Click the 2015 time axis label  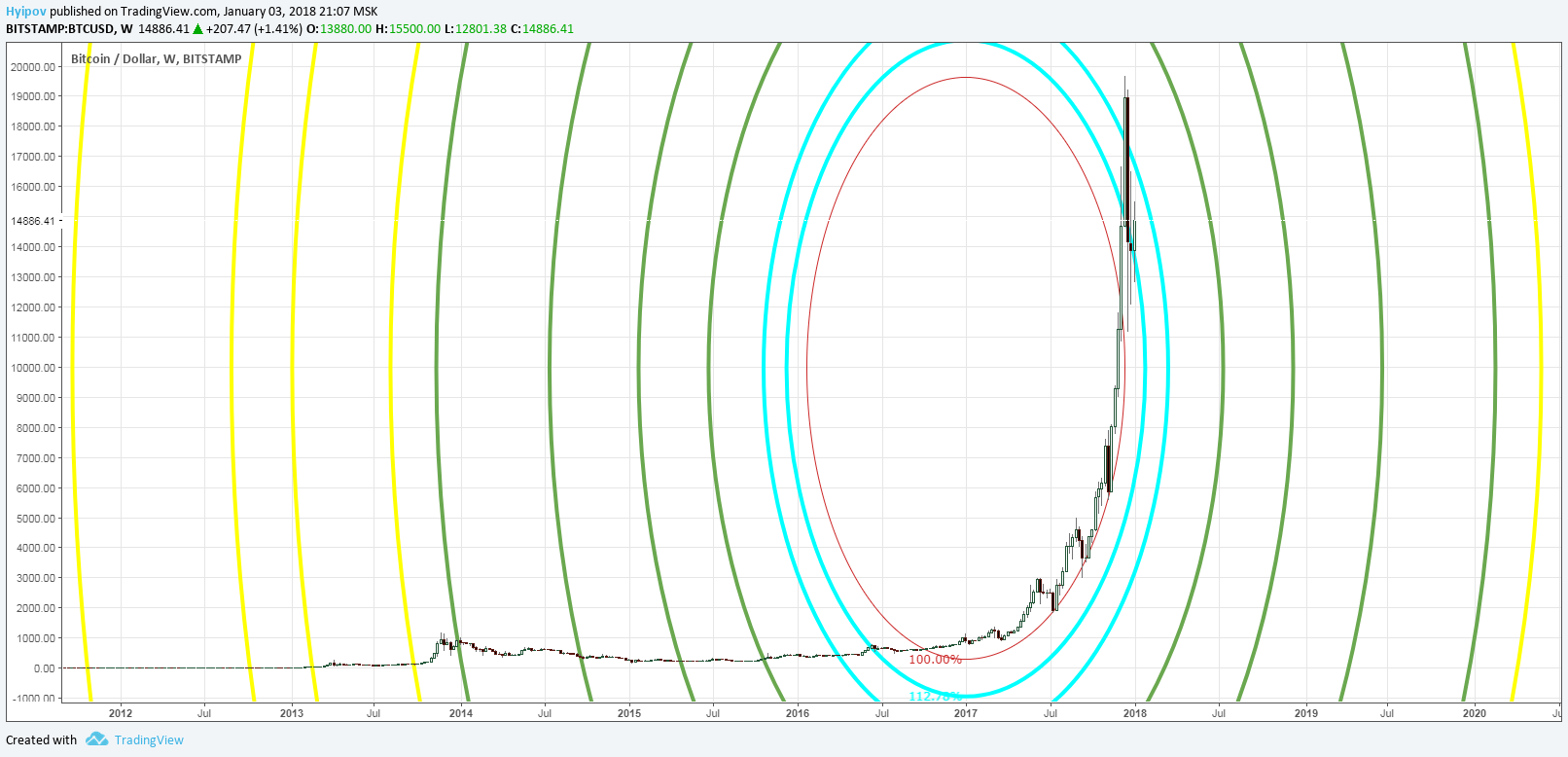[629, 713]
